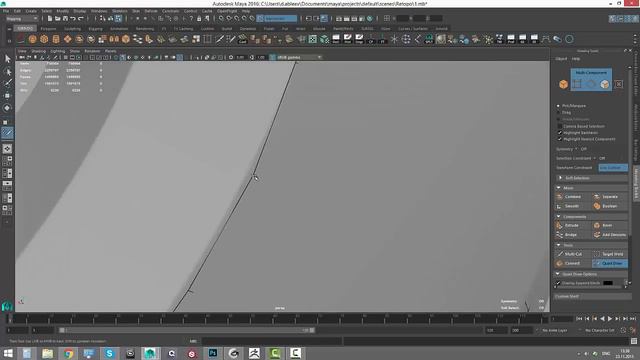
Task: Toggle Channel Box icon in status line
Action: 635,18
